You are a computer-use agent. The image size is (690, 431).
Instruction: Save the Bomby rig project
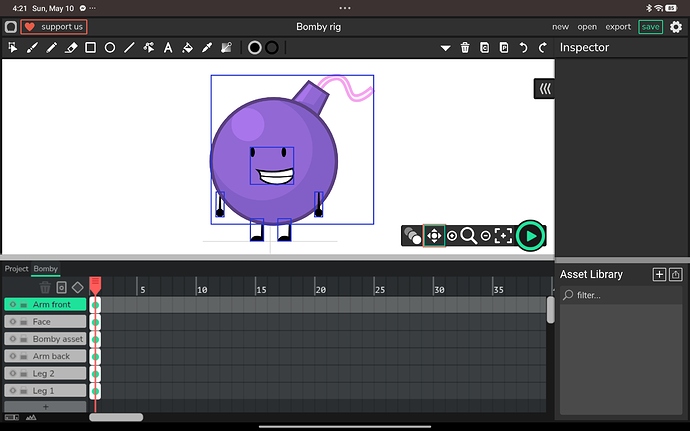tap(650, 27)
